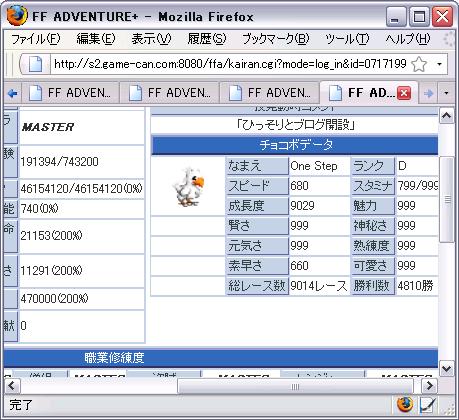Click the 勝利数 value 4810勝

point(415,286)
